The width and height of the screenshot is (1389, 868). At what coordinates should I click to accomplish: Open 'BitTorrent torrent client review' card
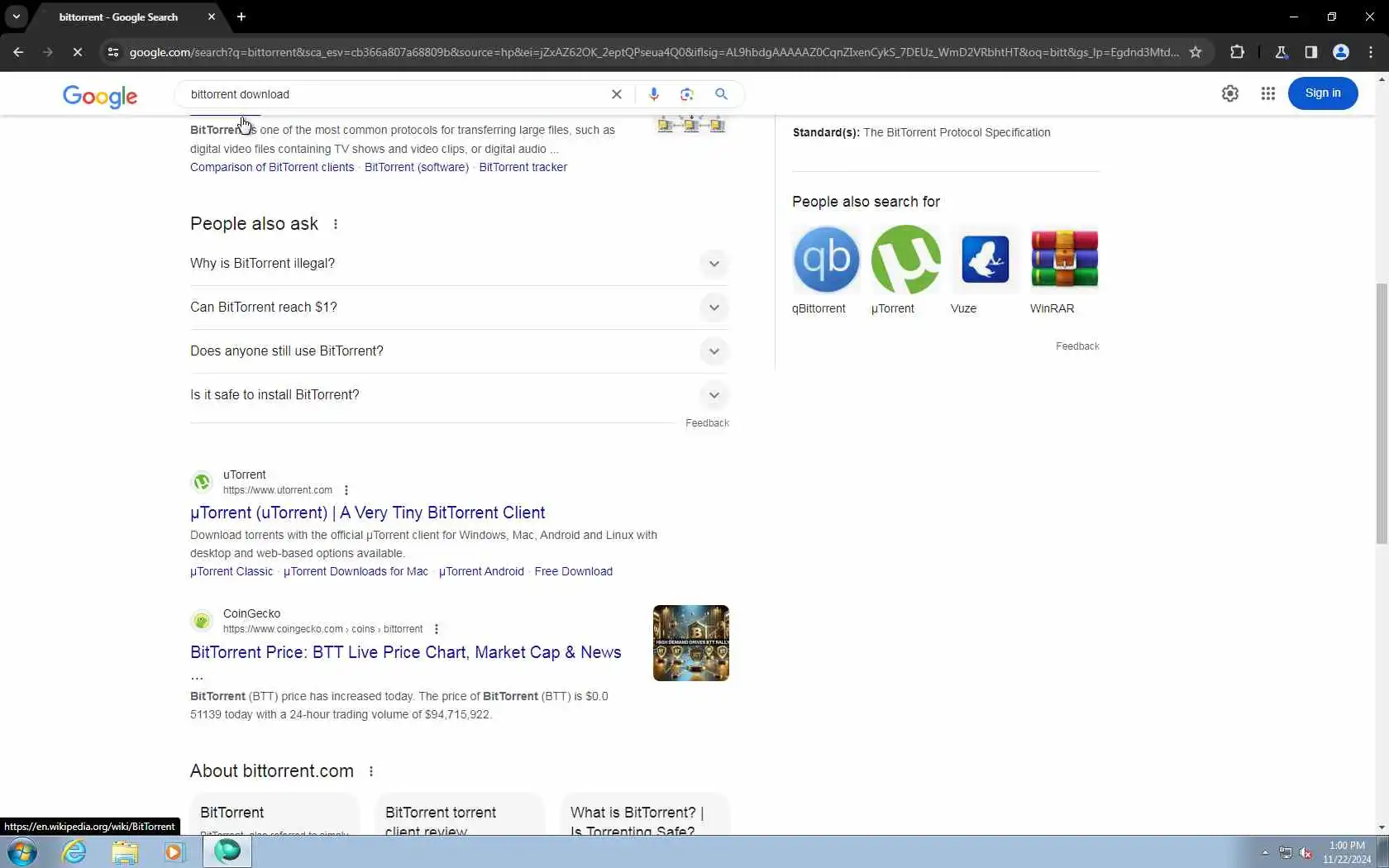[461, 814]
